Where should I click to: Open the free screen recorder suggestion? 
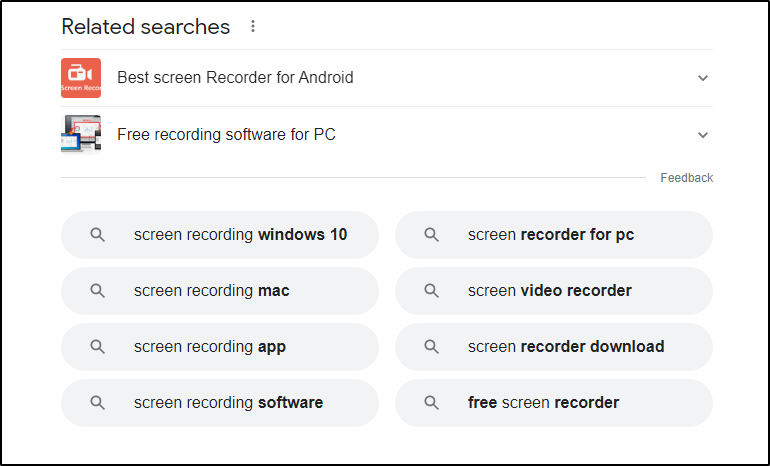(543, 403)
